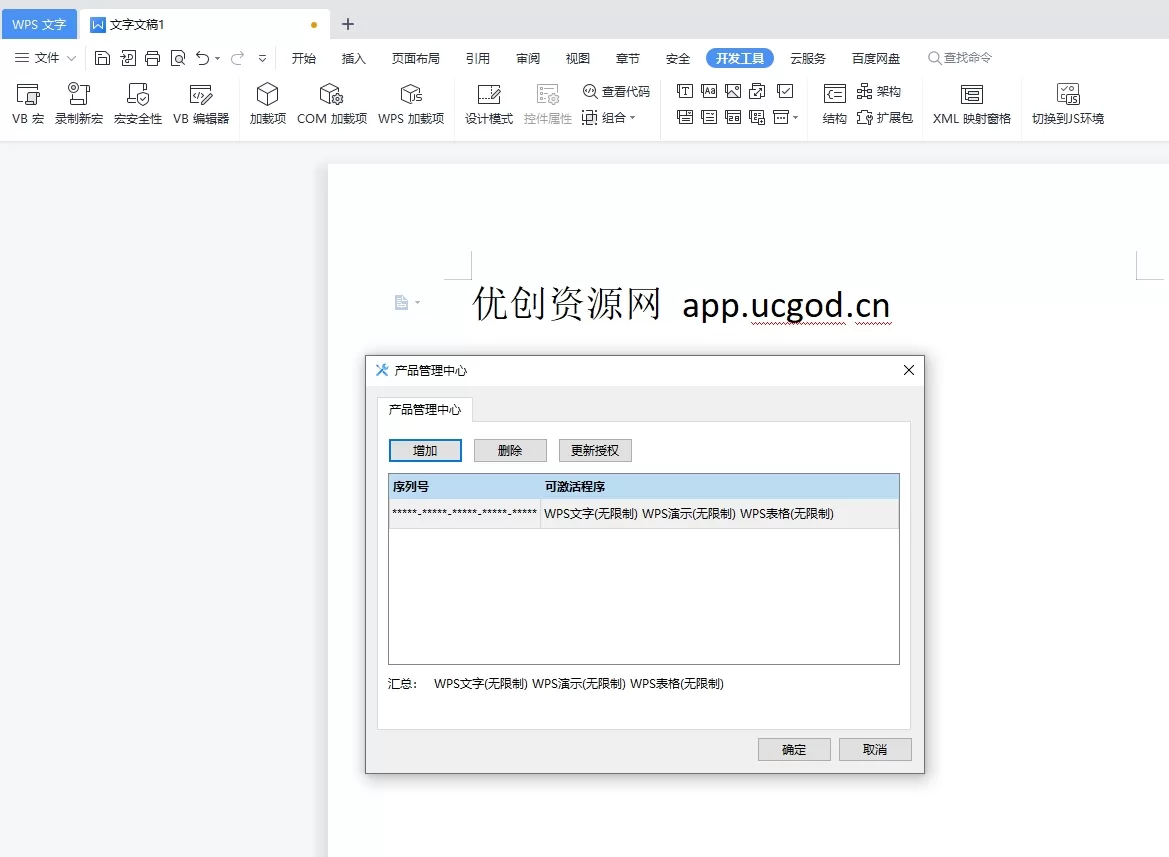The width and height of the screenshot is (1169, 857).
Task: Click the WPS 文字 home tab
Action: click(x=40, y=25)
